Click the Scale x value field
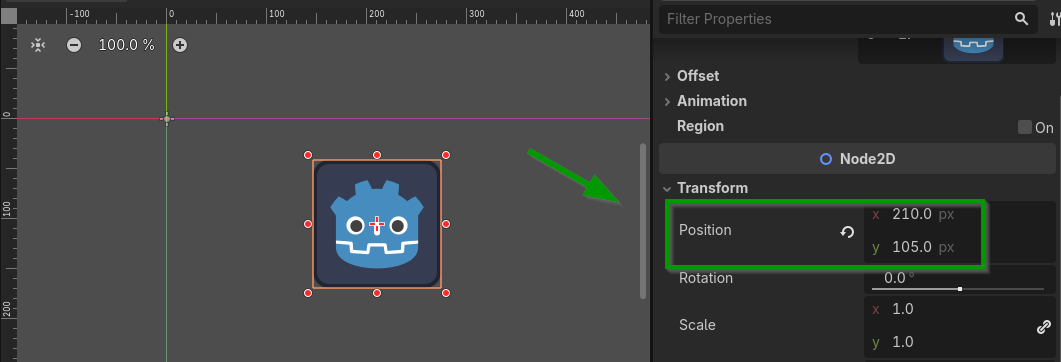Viewport: 1061px width, 362px height. [x=947, y=309]
